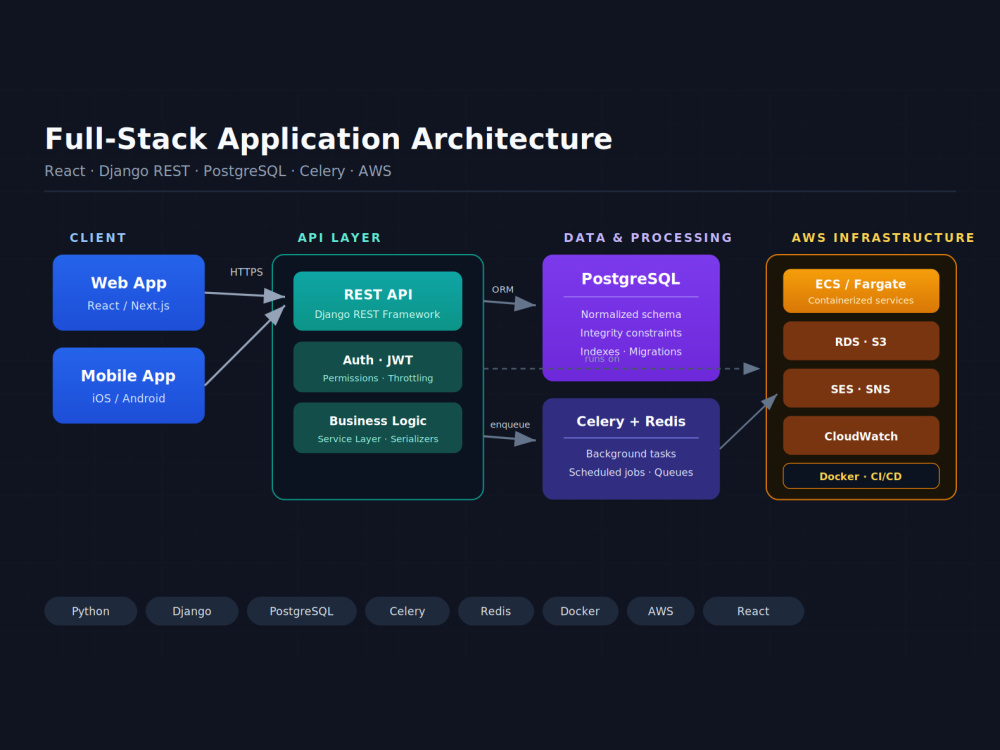Select the Docker tag pill

[580, 611]
